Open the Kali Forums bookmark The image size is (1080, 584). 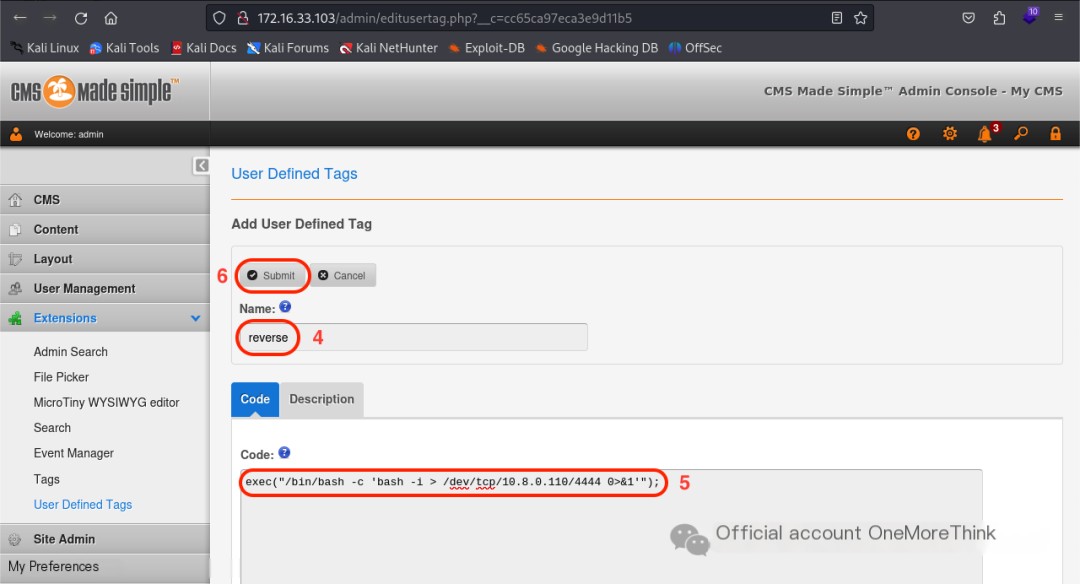(x=288, y=48)
